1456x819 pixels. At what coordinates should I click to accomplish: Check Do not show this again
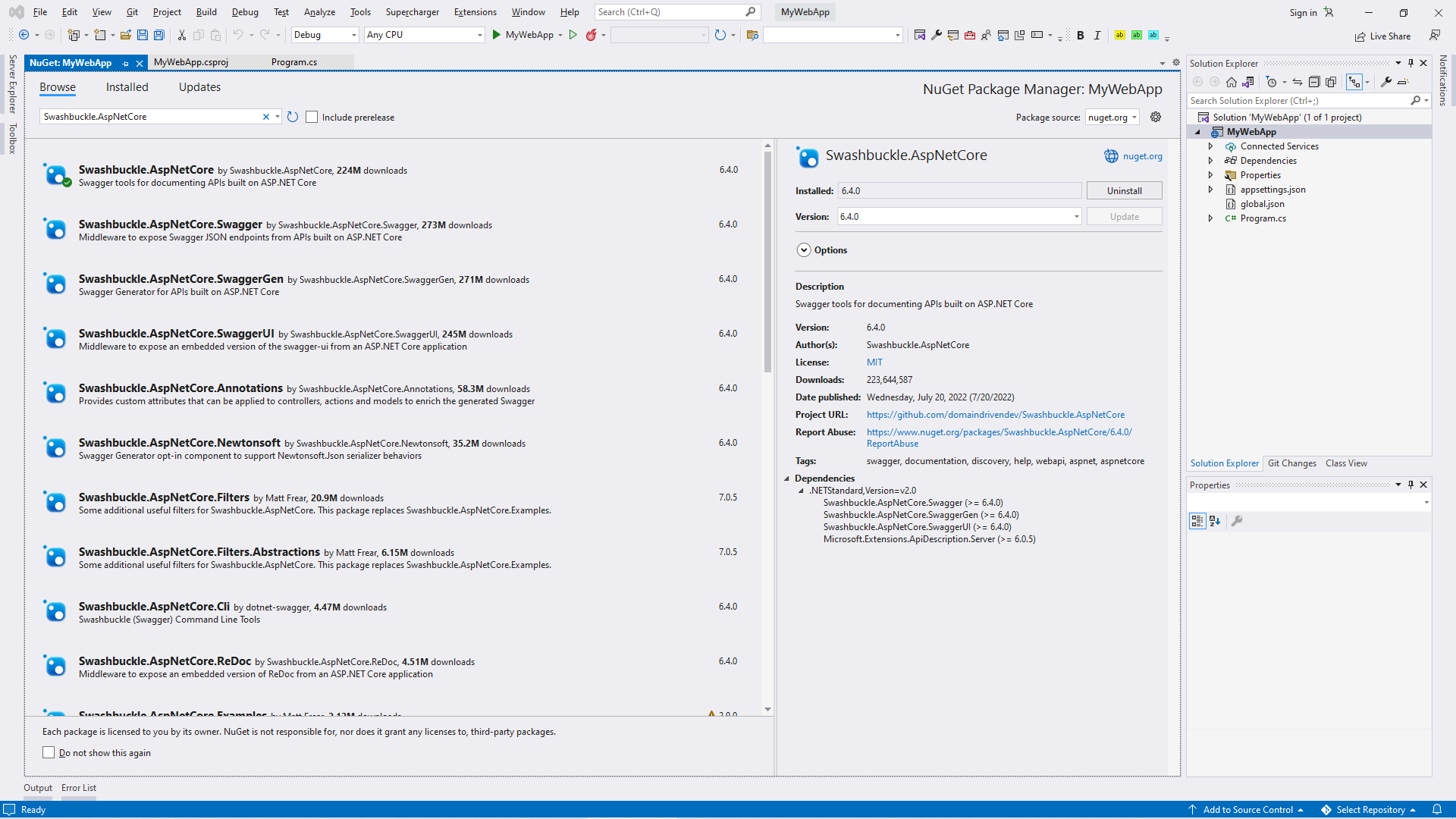[x=49, y=752]
